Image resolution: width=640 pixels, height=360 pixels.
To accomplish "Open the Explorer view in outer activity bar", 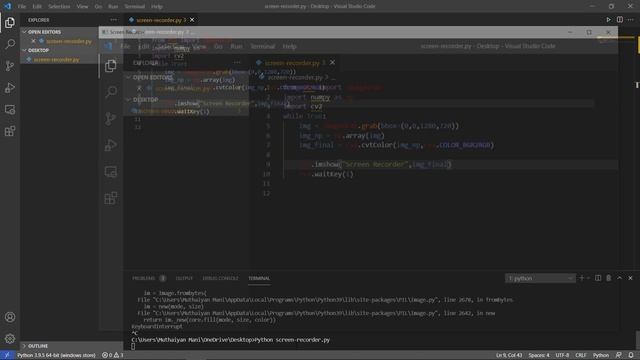I will (x=10, y=23).
